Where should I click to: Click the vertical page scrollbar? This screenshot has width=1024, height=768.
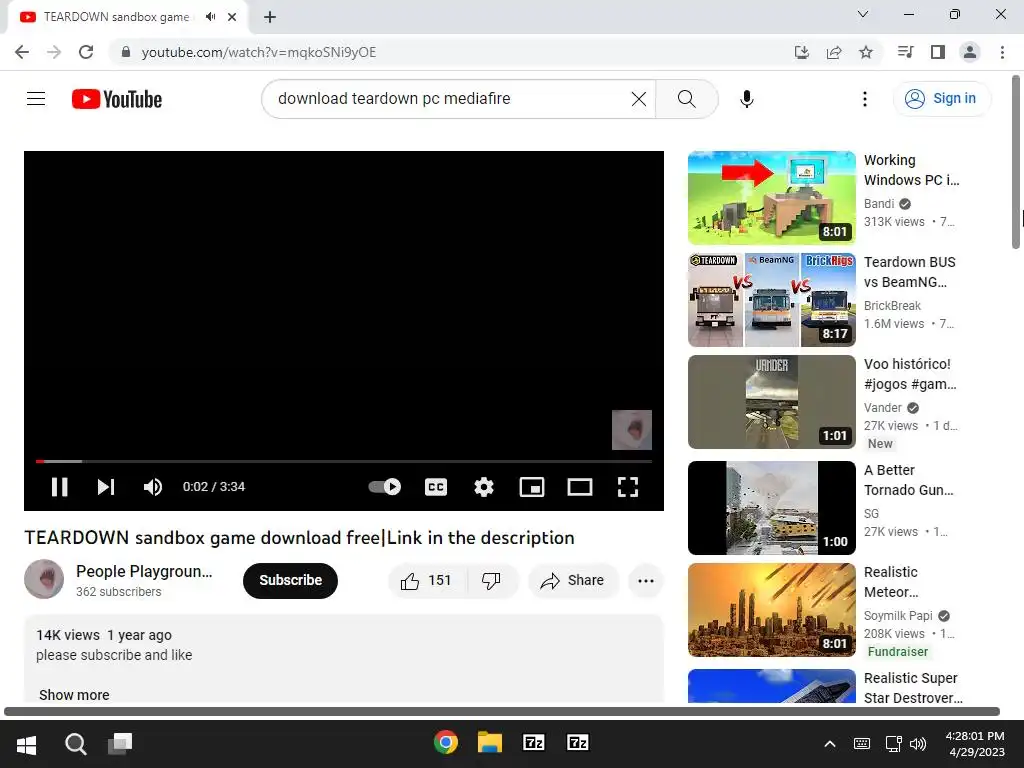click(x=1016, y=162)
